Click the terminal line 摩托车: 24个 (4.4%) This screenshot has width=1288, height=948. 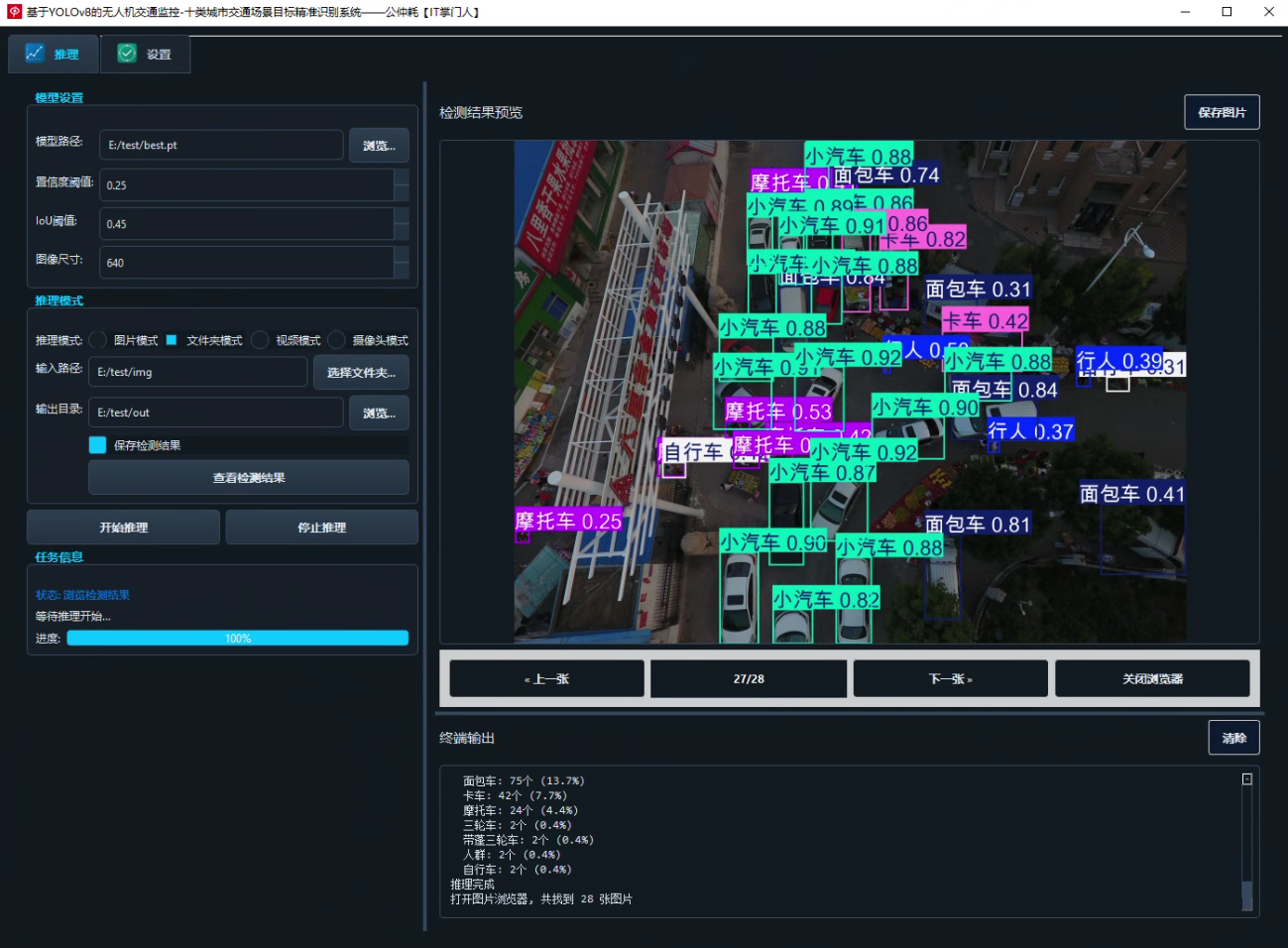[x=521, y=810]
